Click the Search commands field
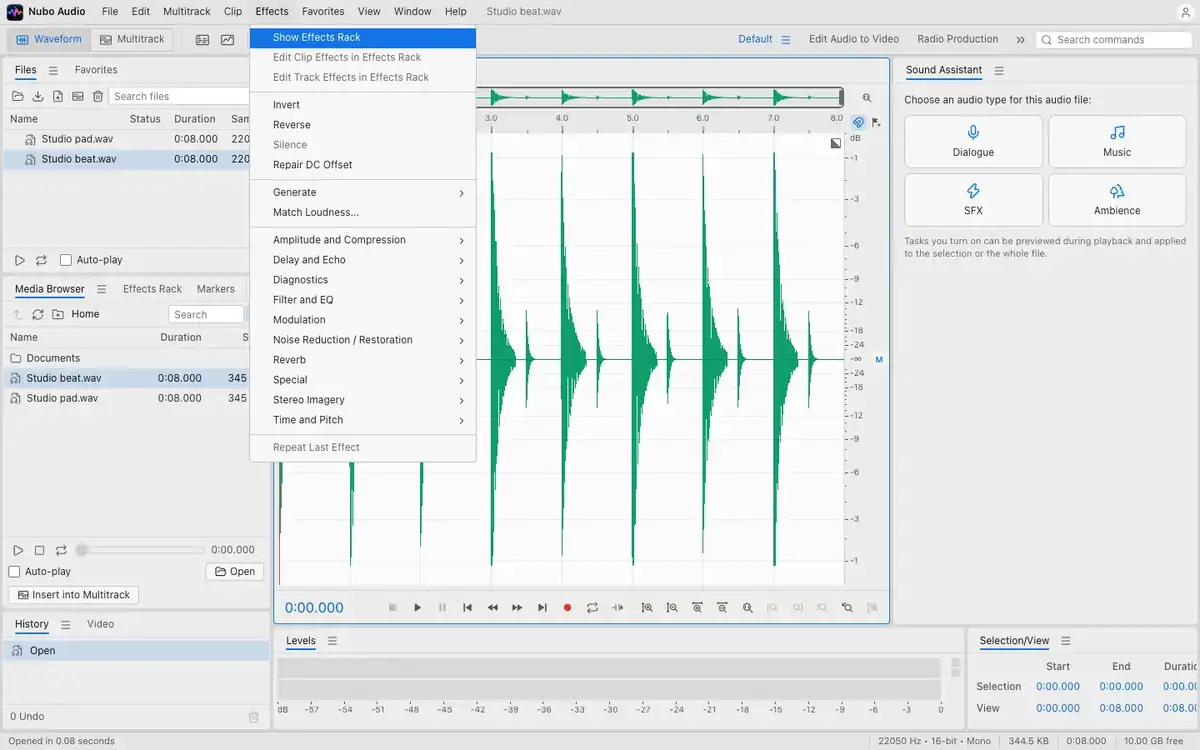The image size is (1200, 750). coord(1114,40)
